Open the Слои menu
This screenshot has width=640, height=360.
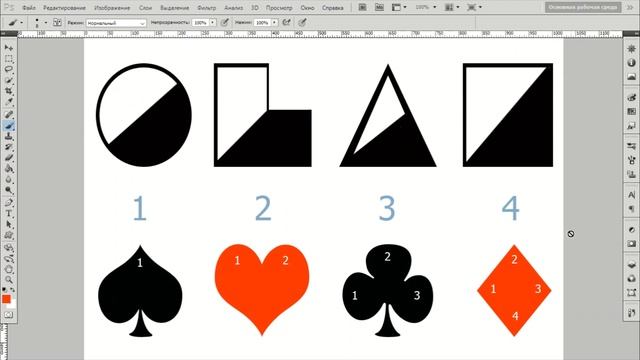[x=145, y=8]
